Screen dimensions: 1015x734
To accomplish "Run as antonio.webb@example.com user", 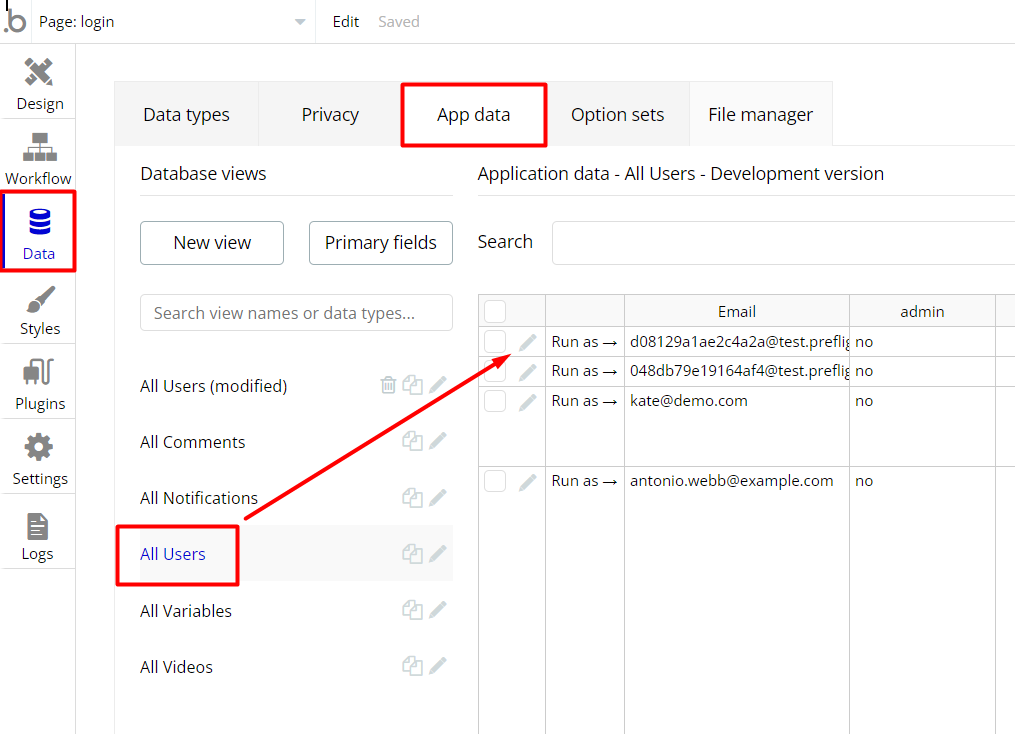I will click(x=585, y=481).
